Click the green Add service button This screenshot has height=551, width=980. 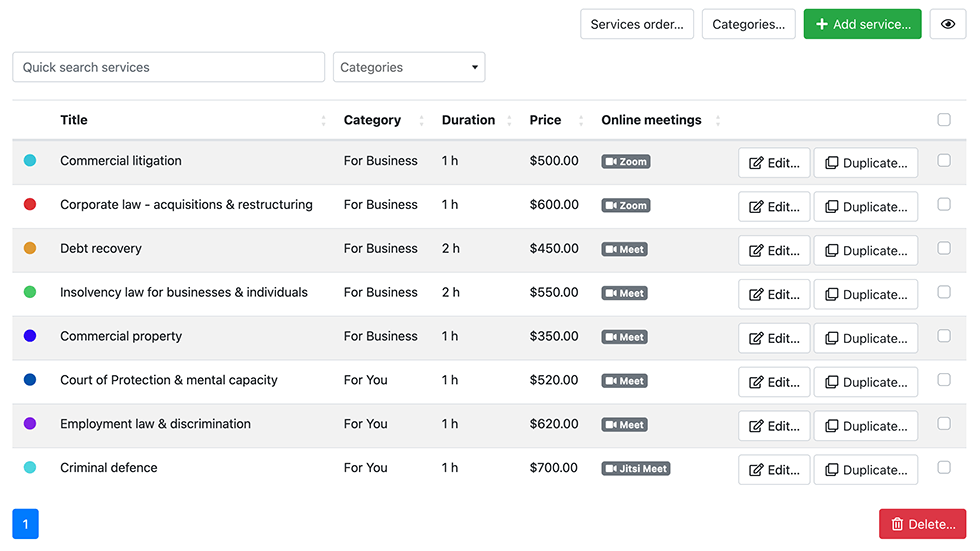(x=862, y=24)
